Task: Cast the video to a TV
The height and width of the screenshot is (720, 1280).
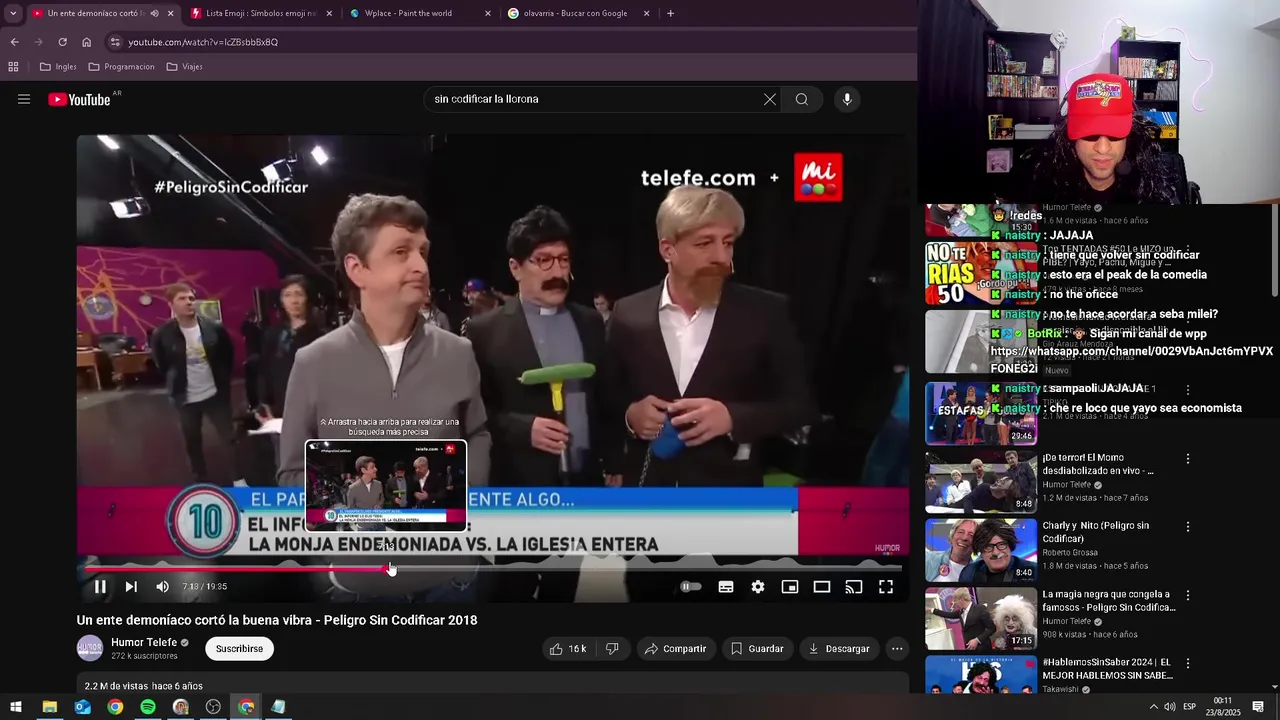Action: [854, 587]
